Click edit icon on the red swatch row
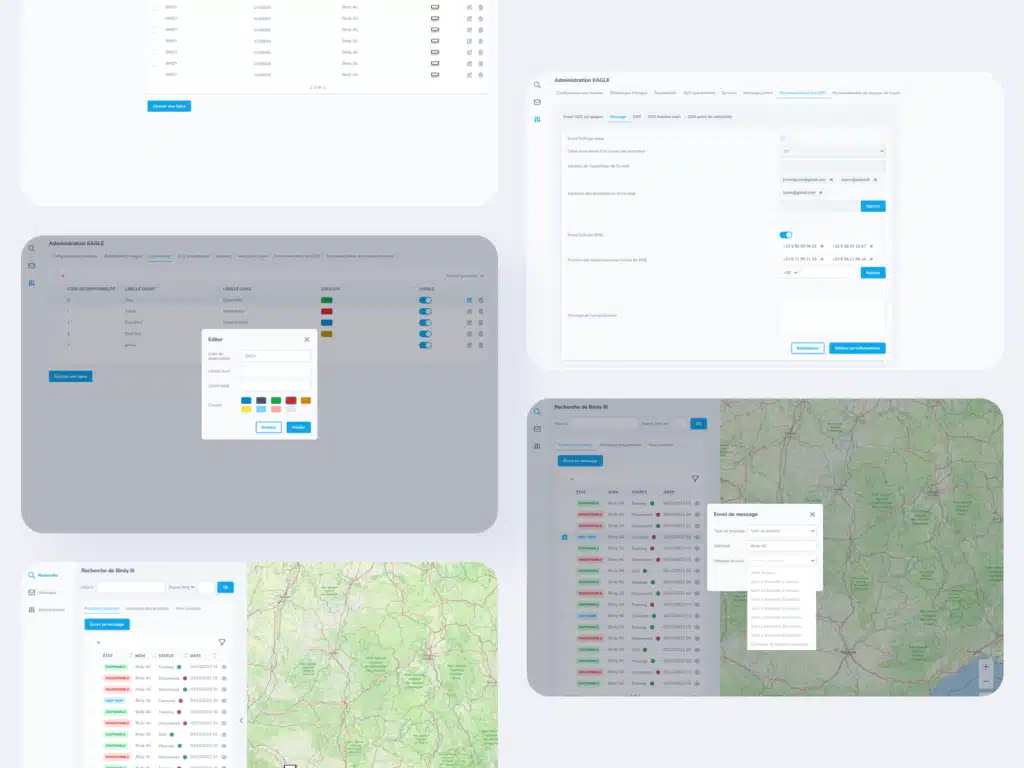Viewport: 1024px width, 768px height. pos(470,312)
